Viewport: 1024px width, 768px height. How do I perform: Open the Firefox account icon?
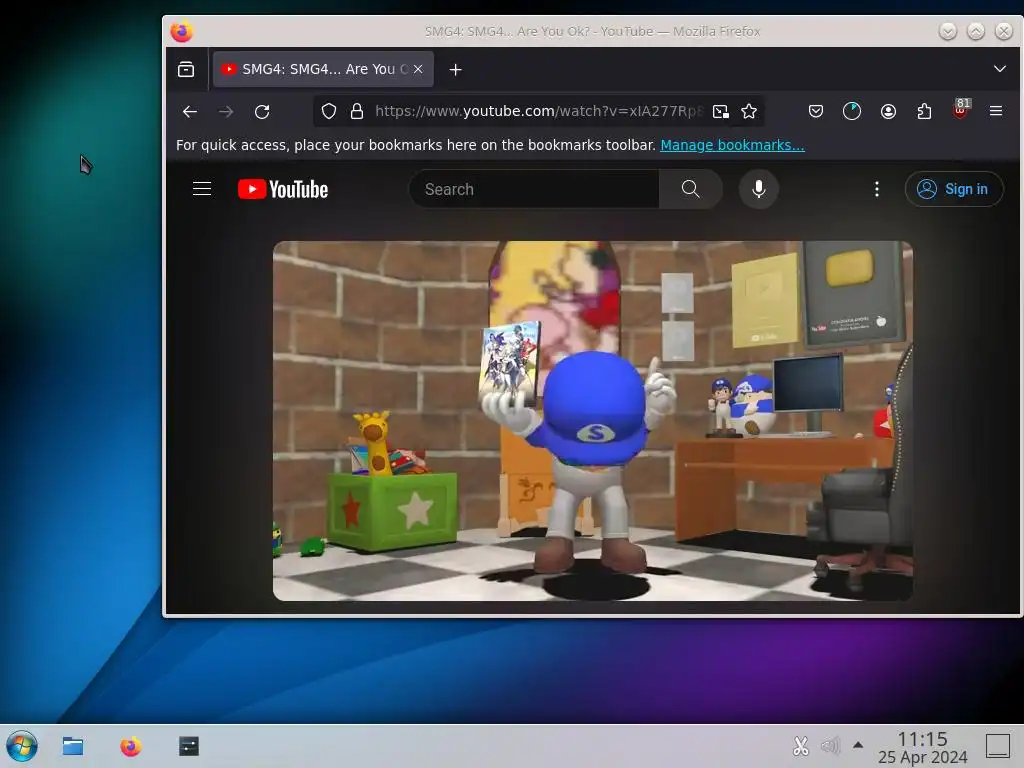click(888, 112)
